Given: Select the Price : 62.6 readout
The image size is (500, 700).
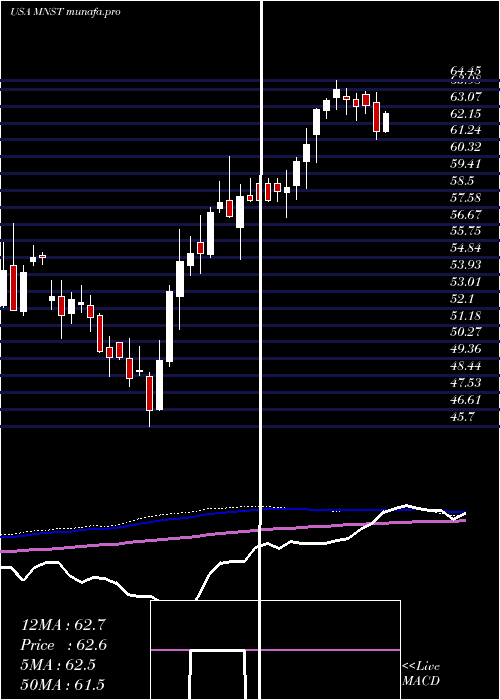Looking at the screenshot, I should click(64, 645).
